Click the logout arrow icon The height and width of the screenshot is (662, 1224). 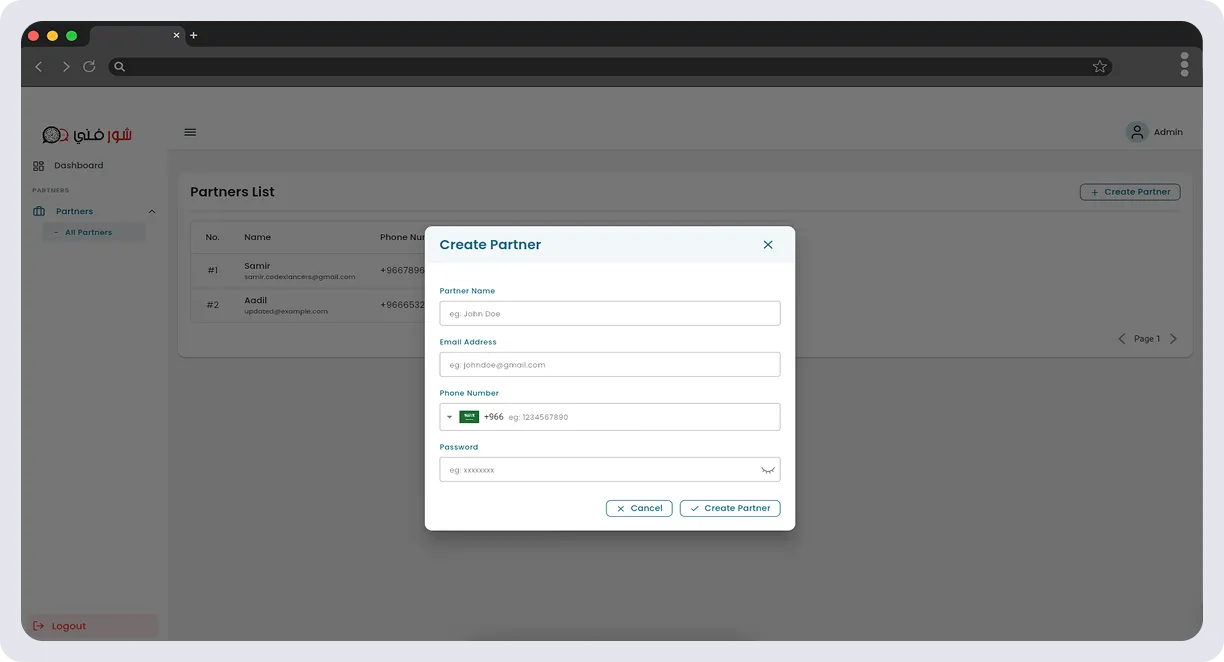pos(39,626)
